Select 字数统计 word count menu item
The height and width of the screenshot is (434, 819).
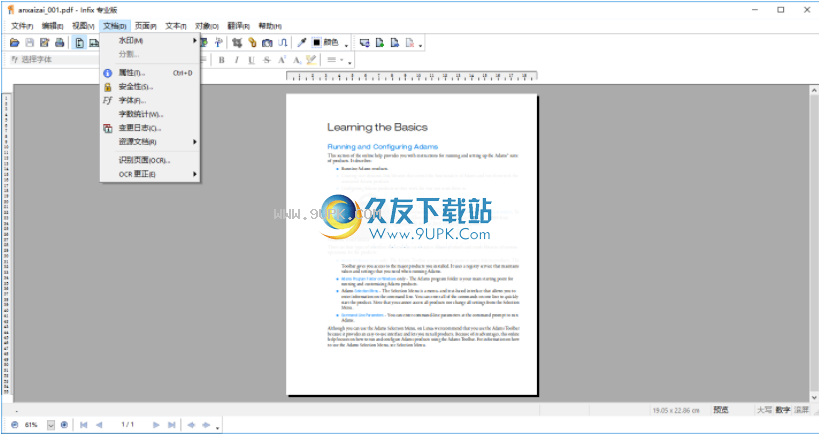(x=150, y=114)
